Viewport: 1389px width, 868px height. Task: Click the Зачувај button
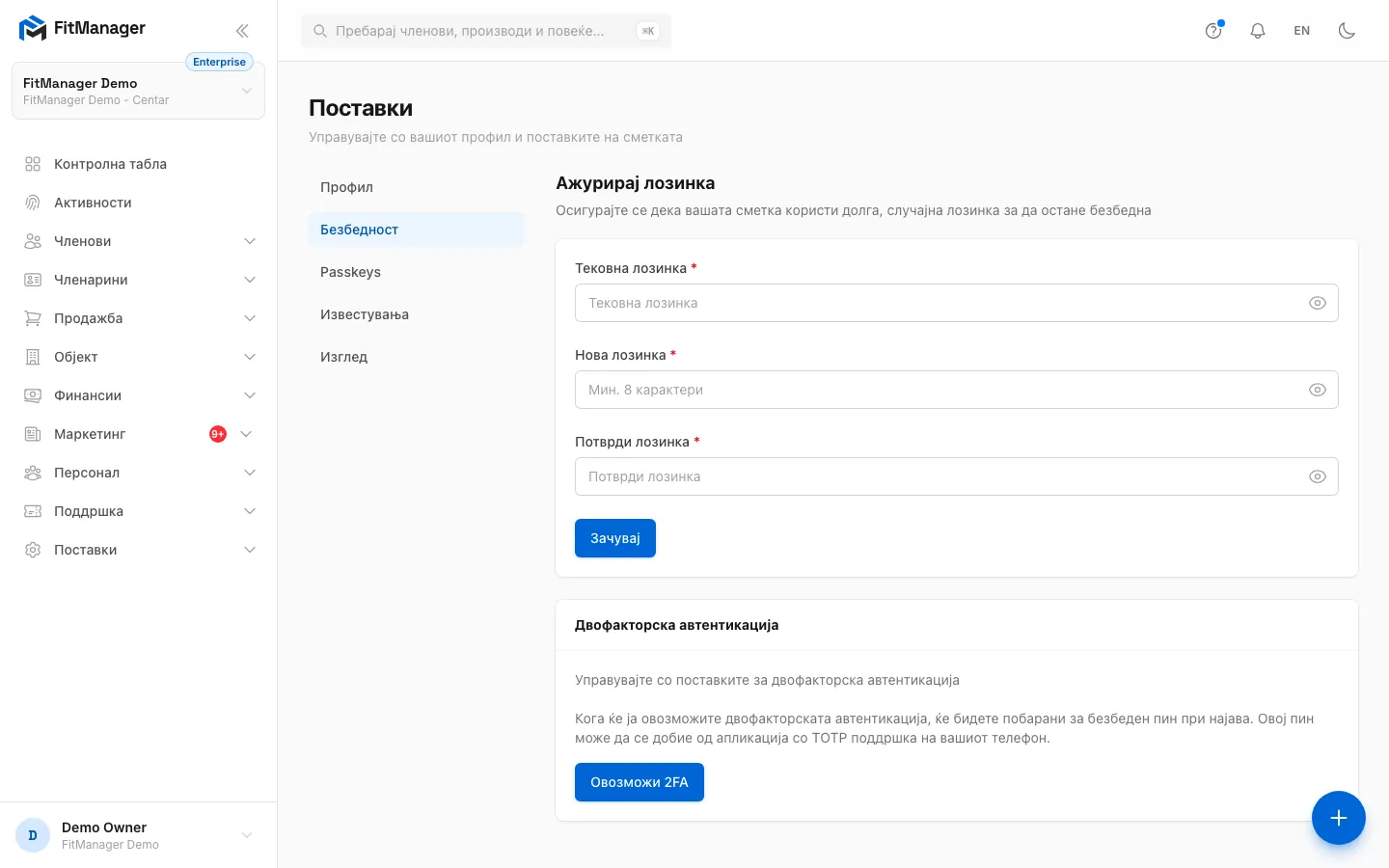615,538
